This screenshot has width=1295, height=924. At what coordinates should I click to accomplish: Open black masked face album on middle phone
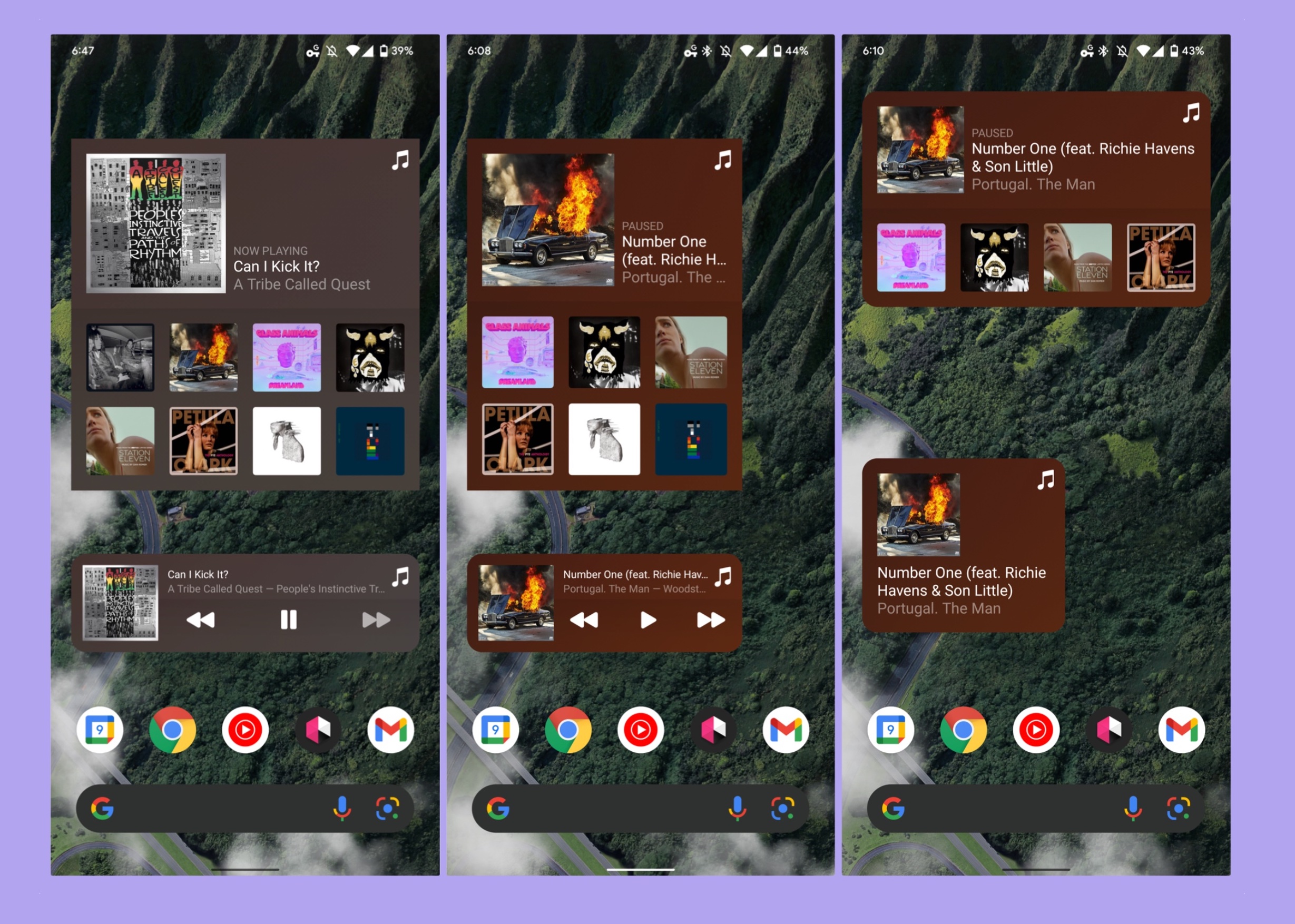tap(604, 352)
